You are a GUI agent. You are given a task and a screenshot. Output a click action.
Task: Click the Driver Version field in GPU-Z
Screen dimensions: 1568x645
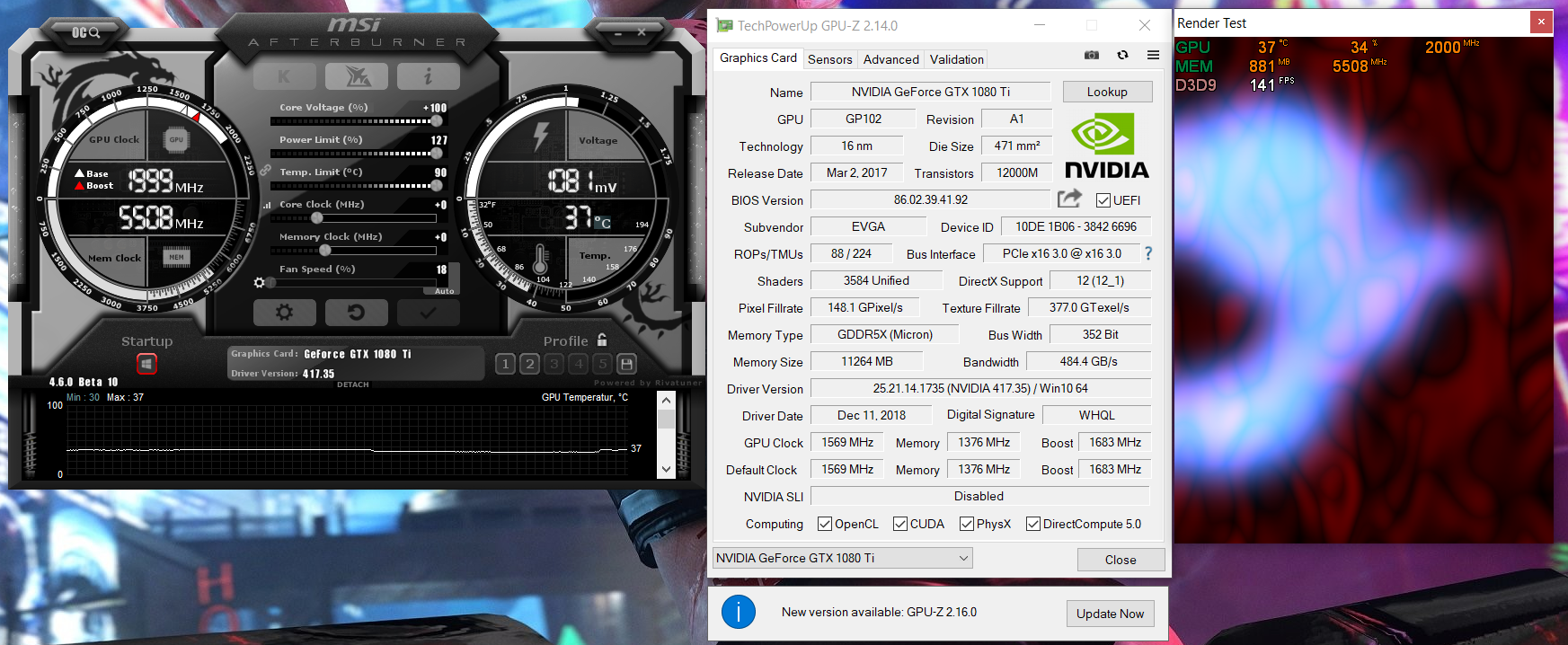click(980, 388)
